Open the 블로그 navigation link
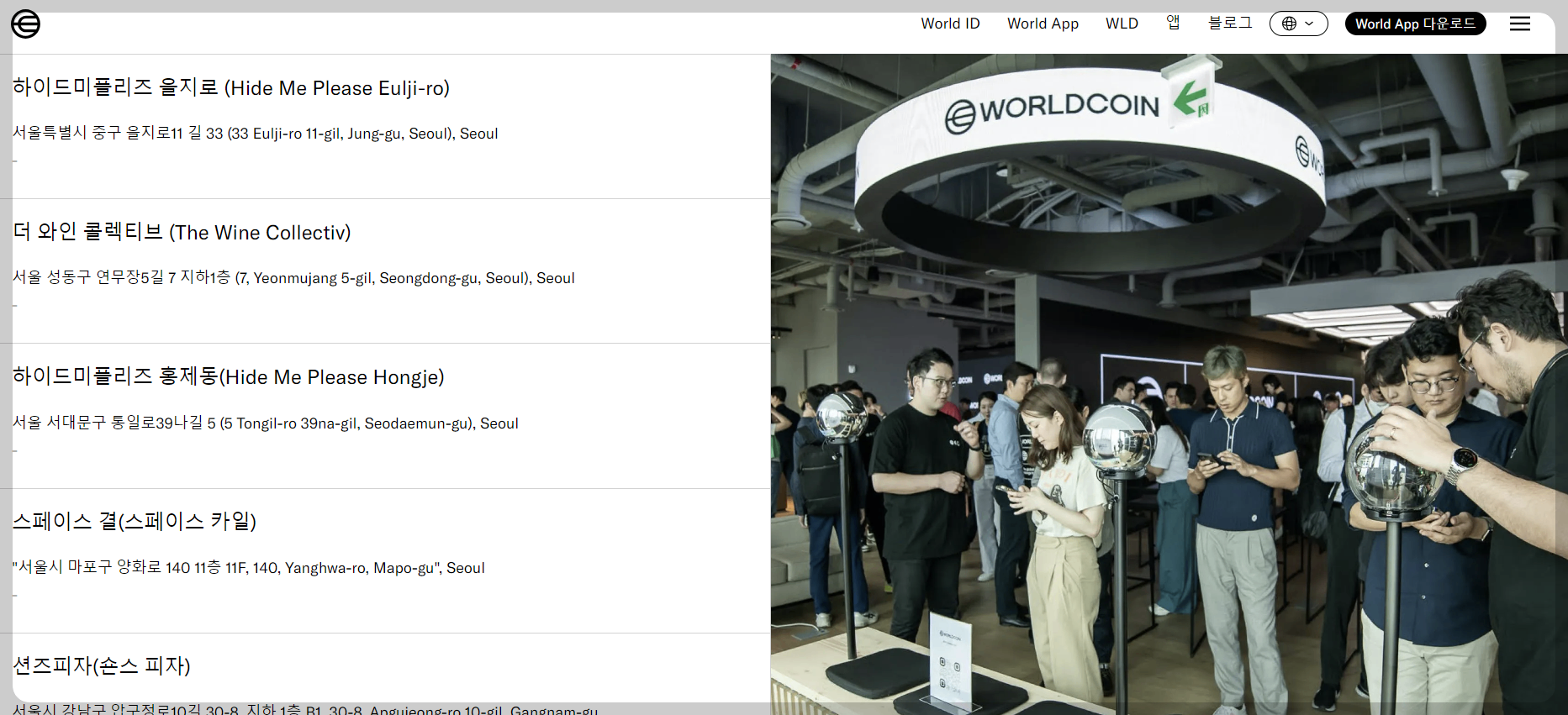The height and width of the screenshot is (715, 1568). (x=1230, y=23)
